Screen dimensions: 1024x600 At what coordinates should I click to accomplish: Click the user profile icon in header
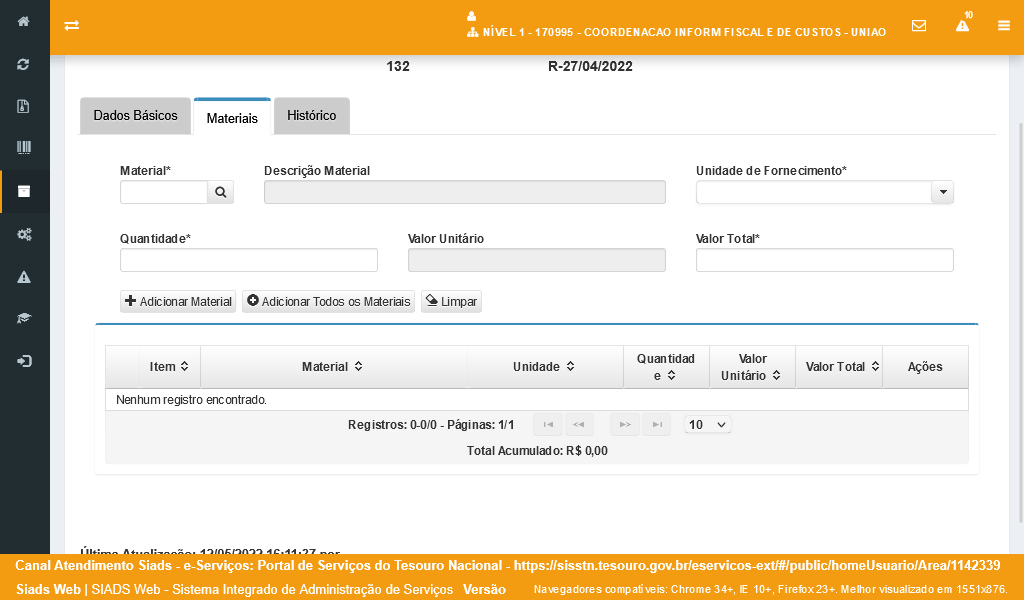472,16
